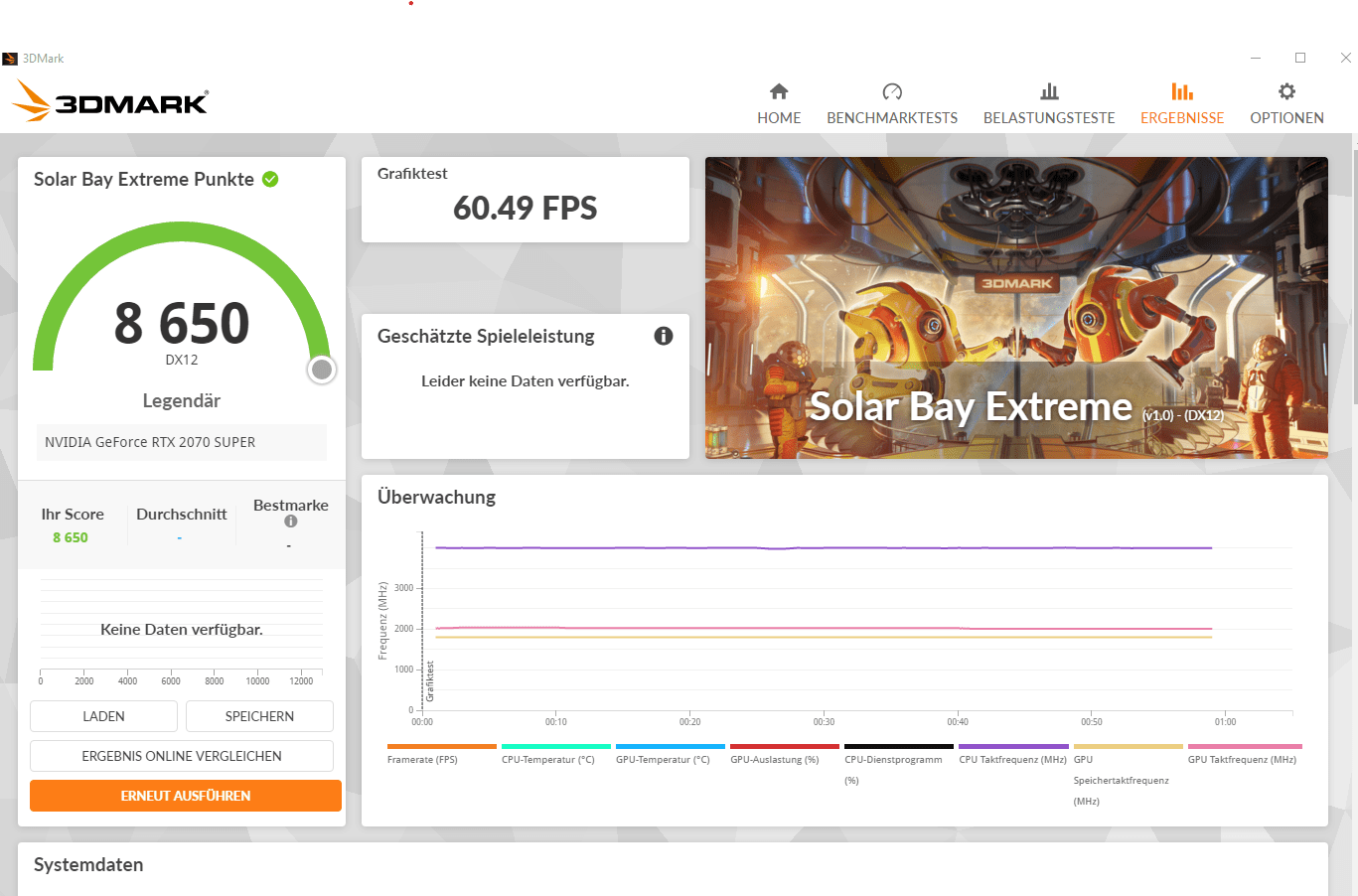Click the 8 650 score under Ihr Score
This screenshot has height=896, width=1358.
71,537
